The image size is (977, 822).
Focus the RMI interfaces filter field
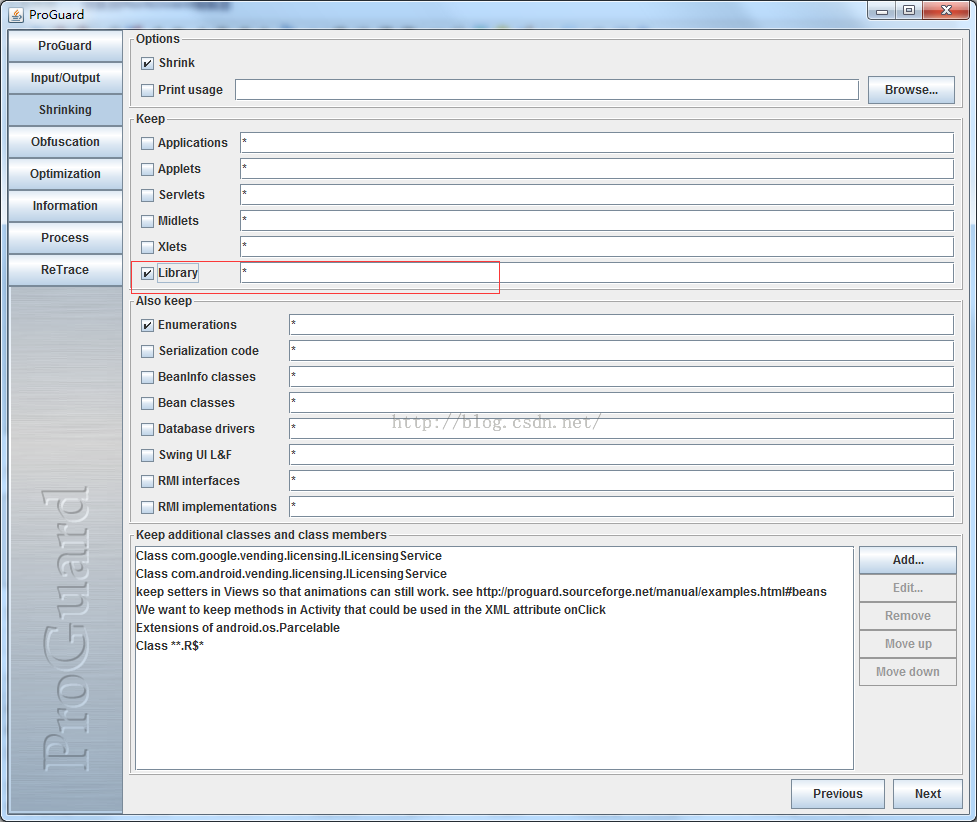(x=621, y=481)
